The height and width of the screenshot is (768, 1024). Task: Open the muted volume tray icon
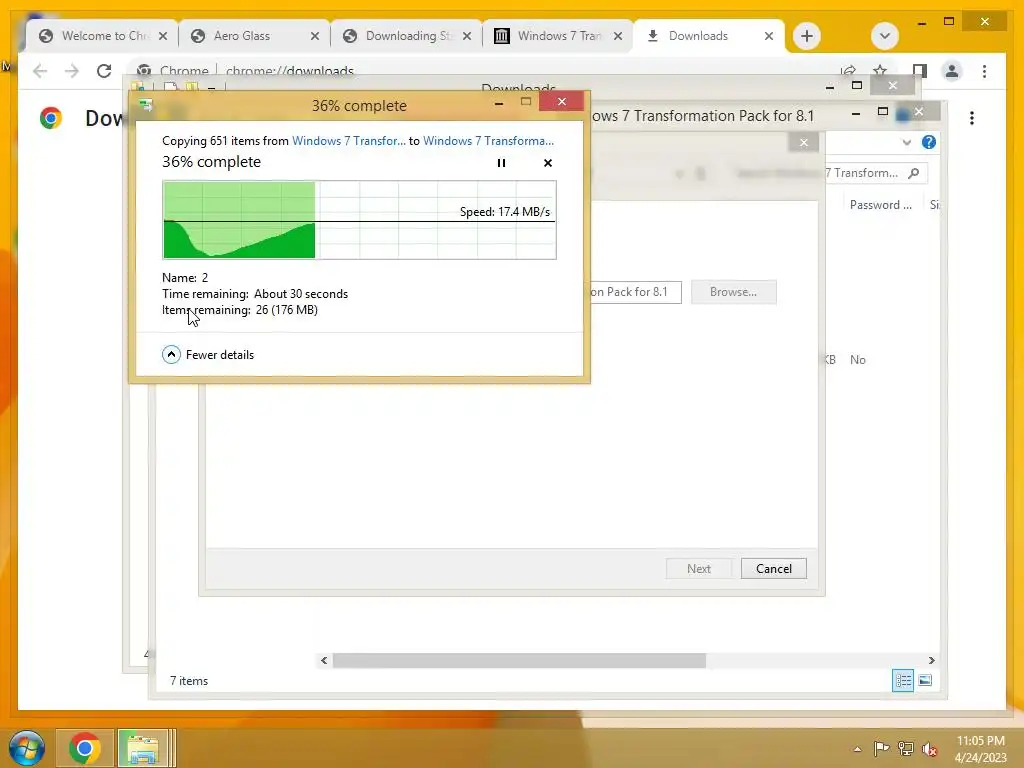coord(929,749)
